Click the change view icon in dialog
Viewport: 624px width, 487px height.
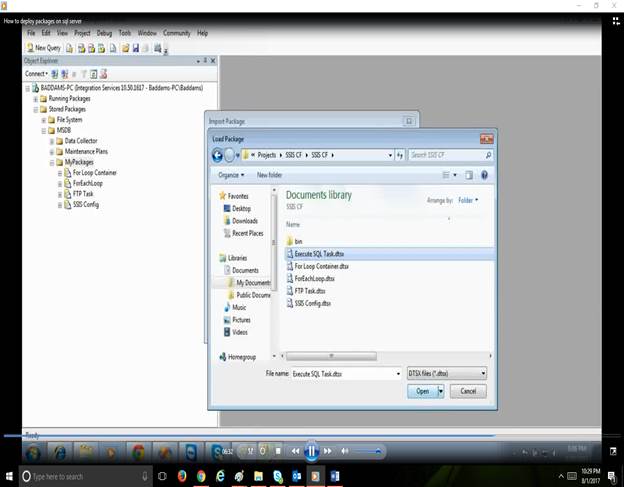446,175
